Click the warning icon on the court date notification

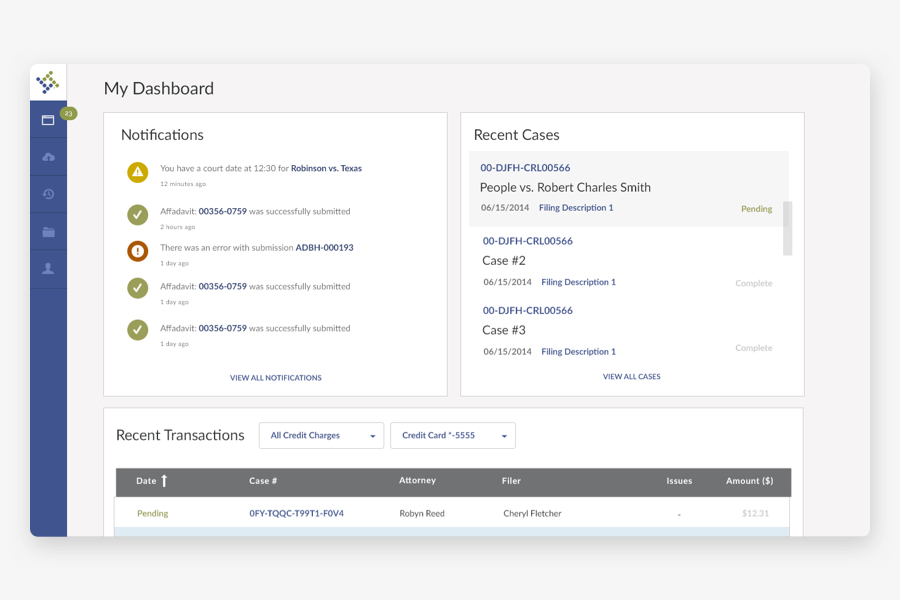click(x=138, y=172)
